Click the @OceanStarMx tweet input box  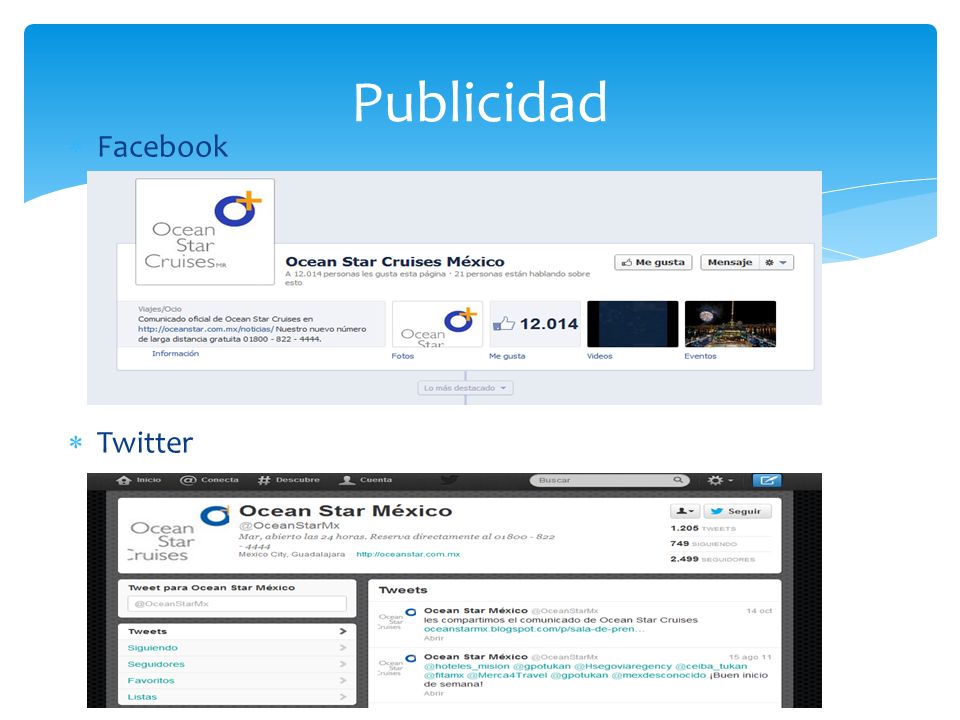(x=237, y=604)
